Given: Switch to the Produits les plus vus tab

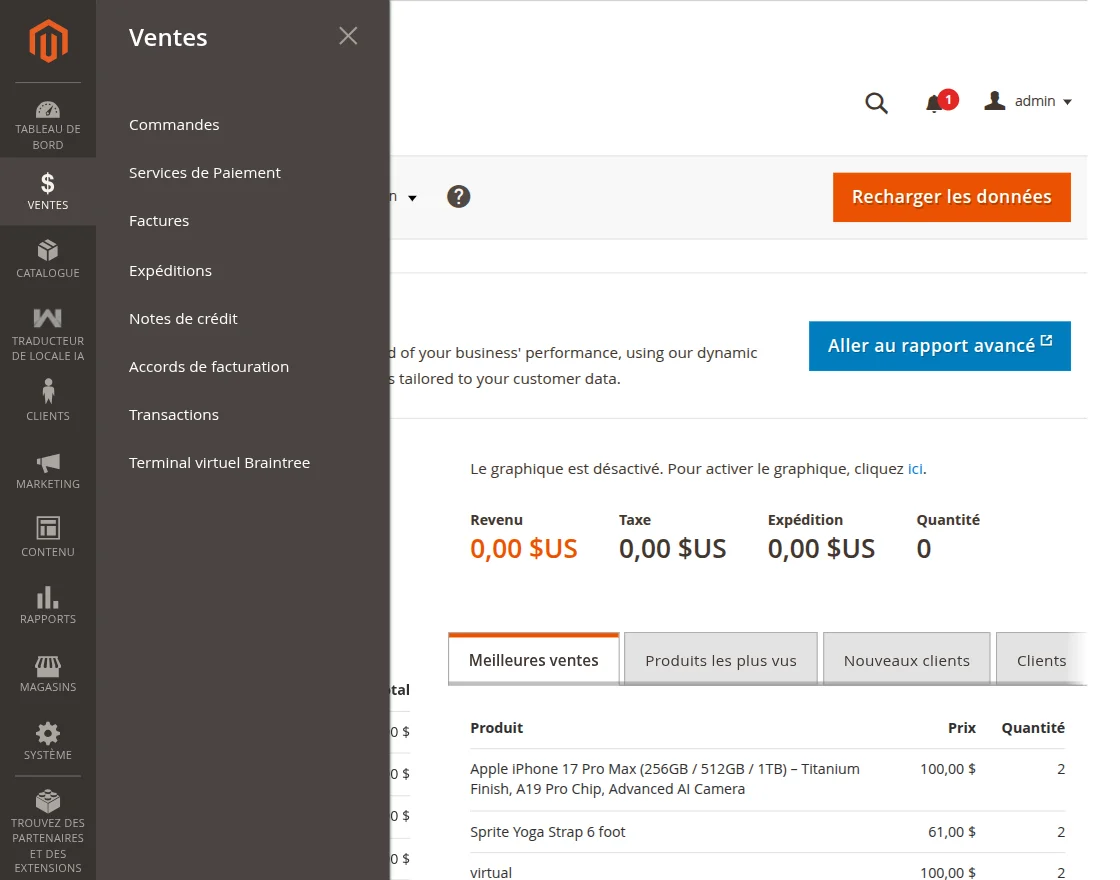Looking at the screenshot, I should (x=721, y=660).
